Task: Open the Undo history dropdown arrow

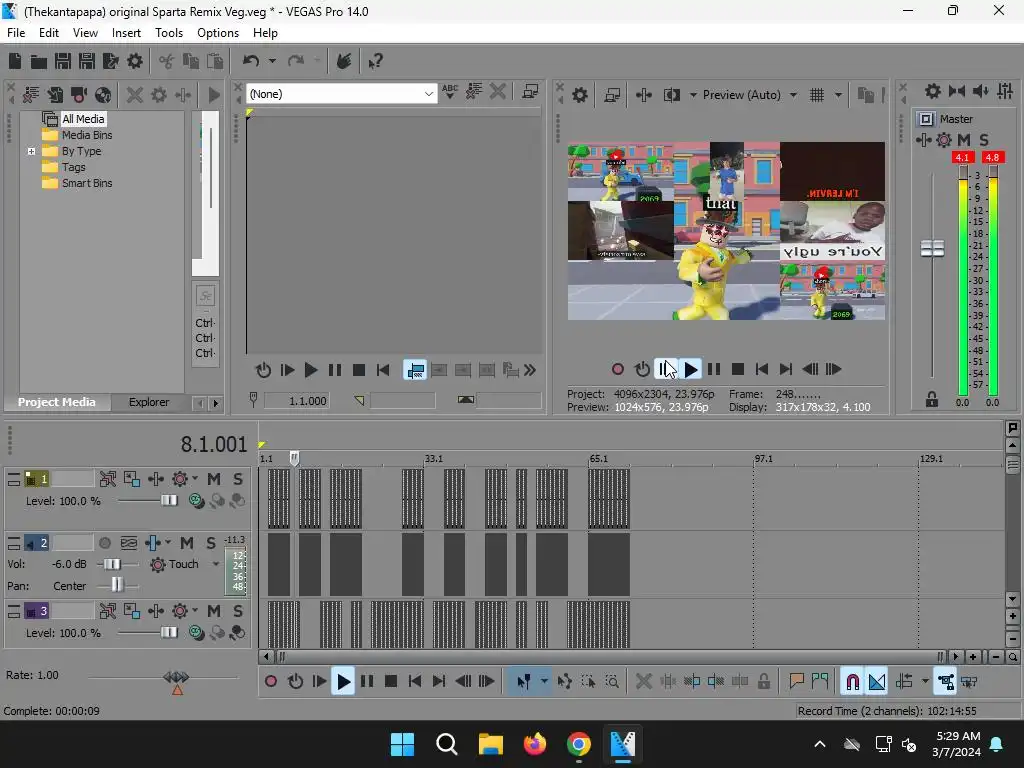Action: point(272,61)
